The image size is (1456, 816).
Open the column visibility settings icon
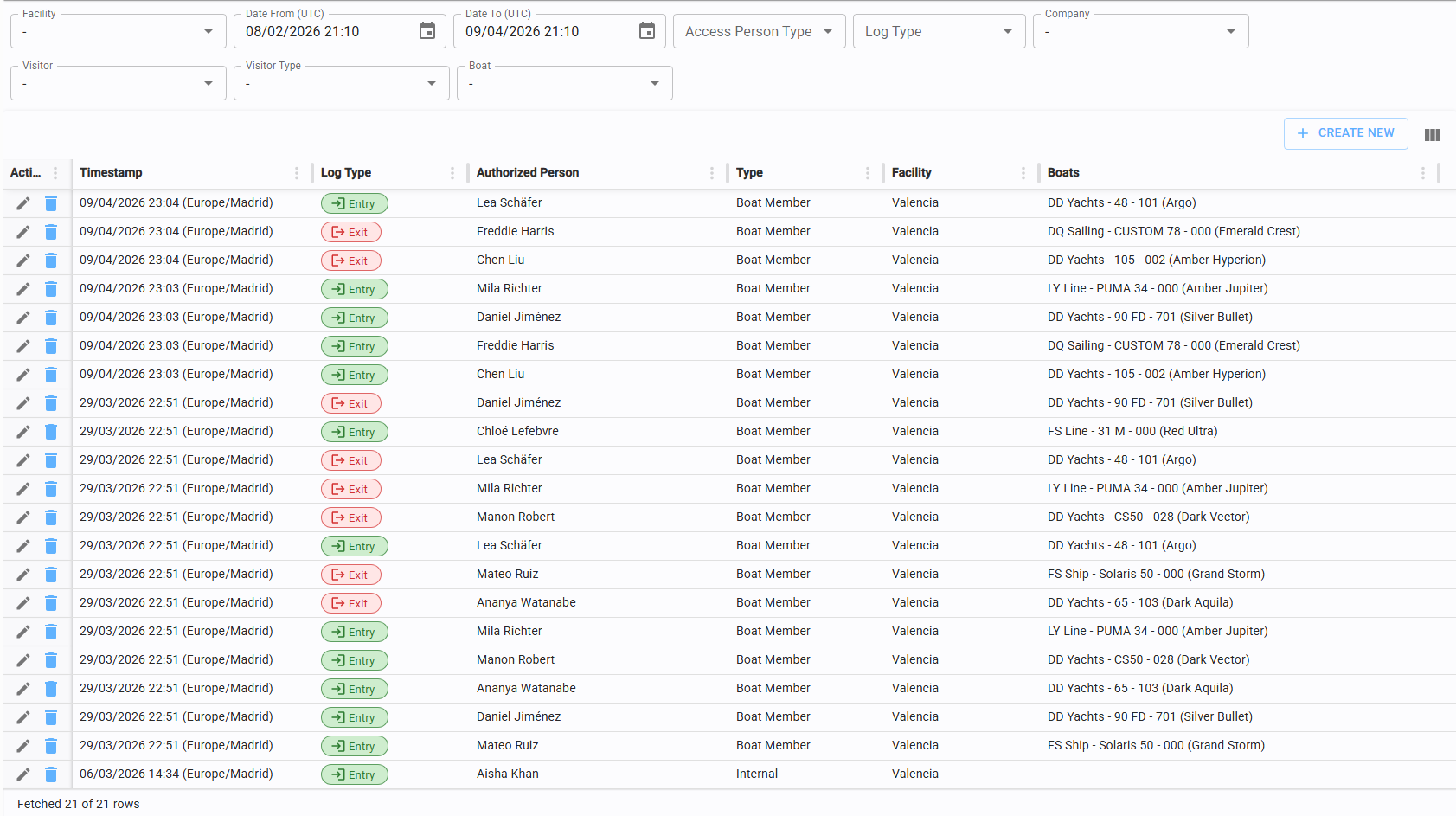tap(1433, 135)
